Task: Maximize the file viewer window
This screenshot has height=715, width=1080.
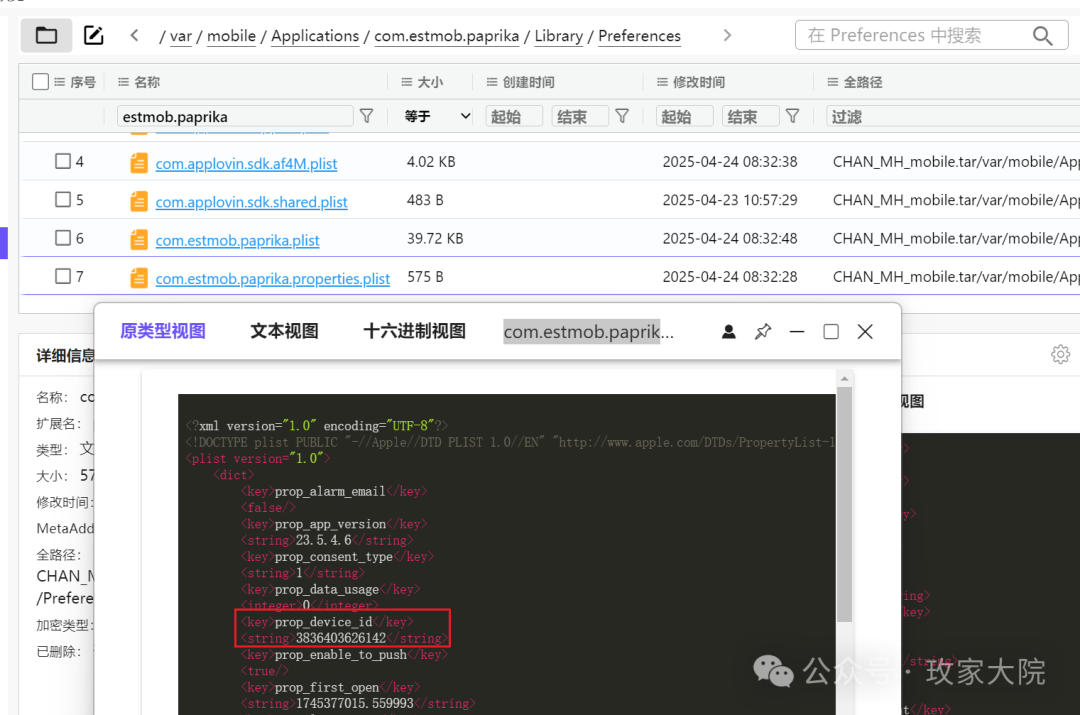Action: click(831, 332)
